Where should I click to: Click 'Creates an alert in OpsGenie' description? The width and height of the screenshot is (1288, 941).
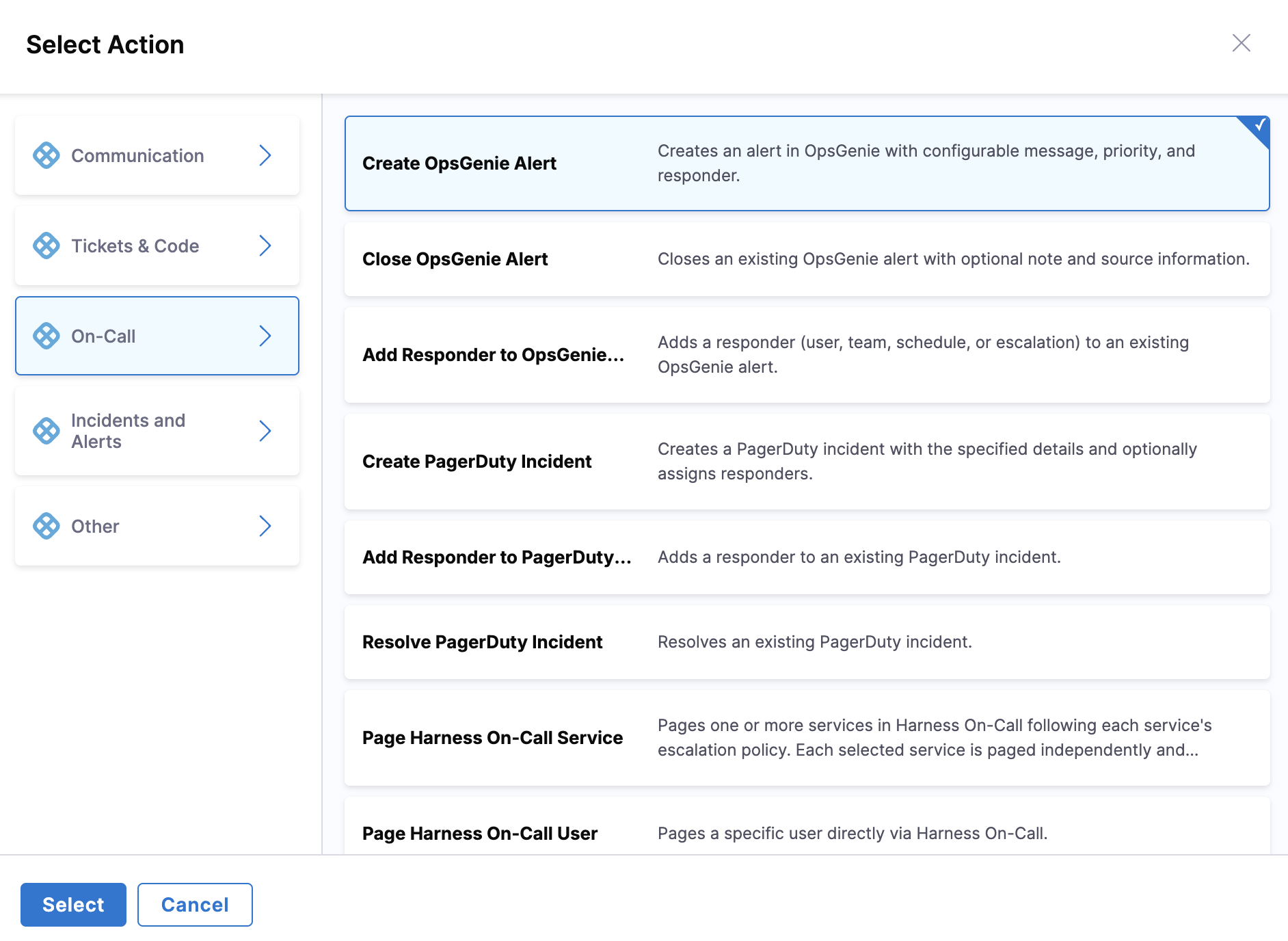tap(926, 163)
